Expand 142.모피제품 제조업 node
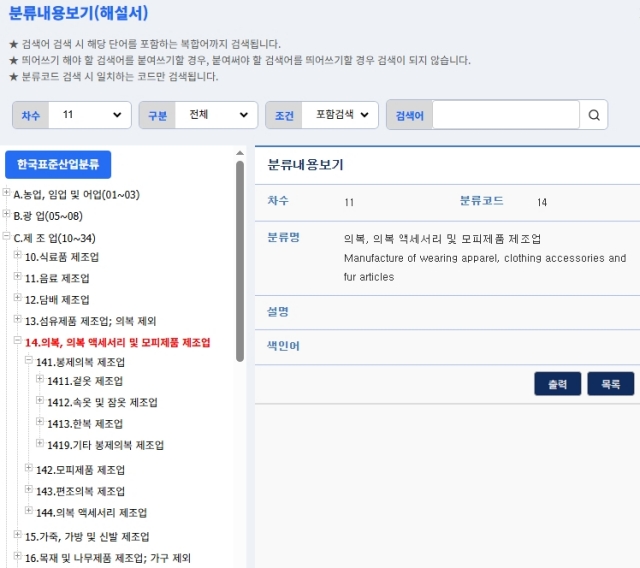The image size is (640, 568). (x=29, y=468)
